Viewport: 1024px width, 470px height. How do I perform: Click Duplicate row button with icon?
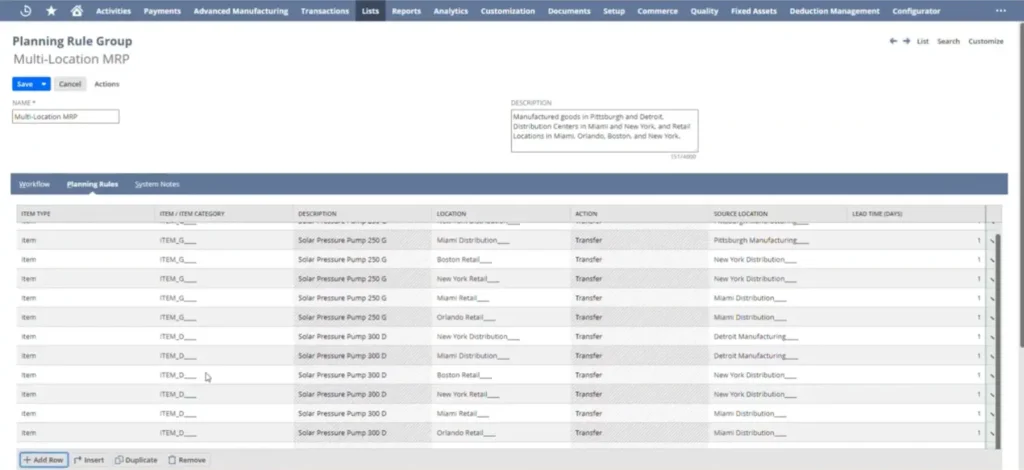(x=136, y=460)
